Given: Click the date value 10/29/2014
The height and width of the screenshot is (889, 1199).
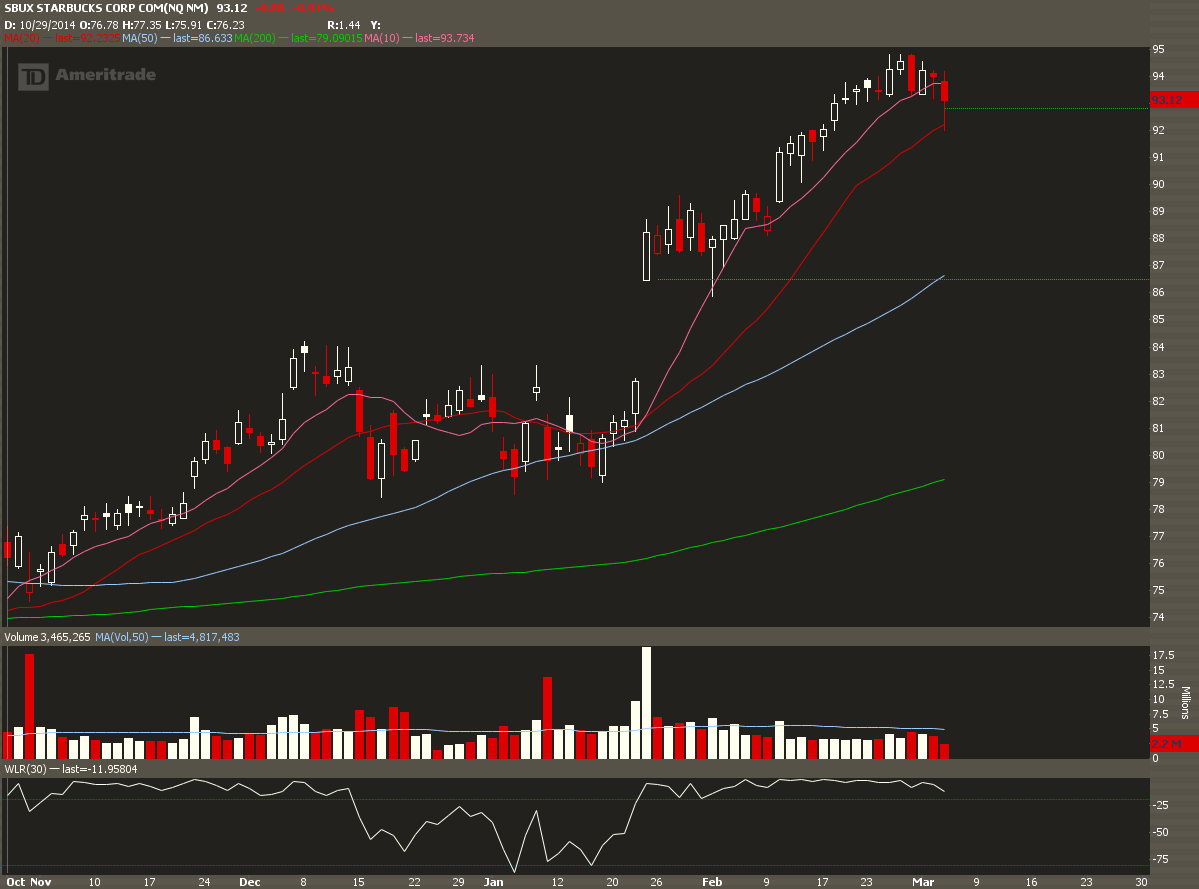Looking at the screenshot, I should tap(47, 25).
